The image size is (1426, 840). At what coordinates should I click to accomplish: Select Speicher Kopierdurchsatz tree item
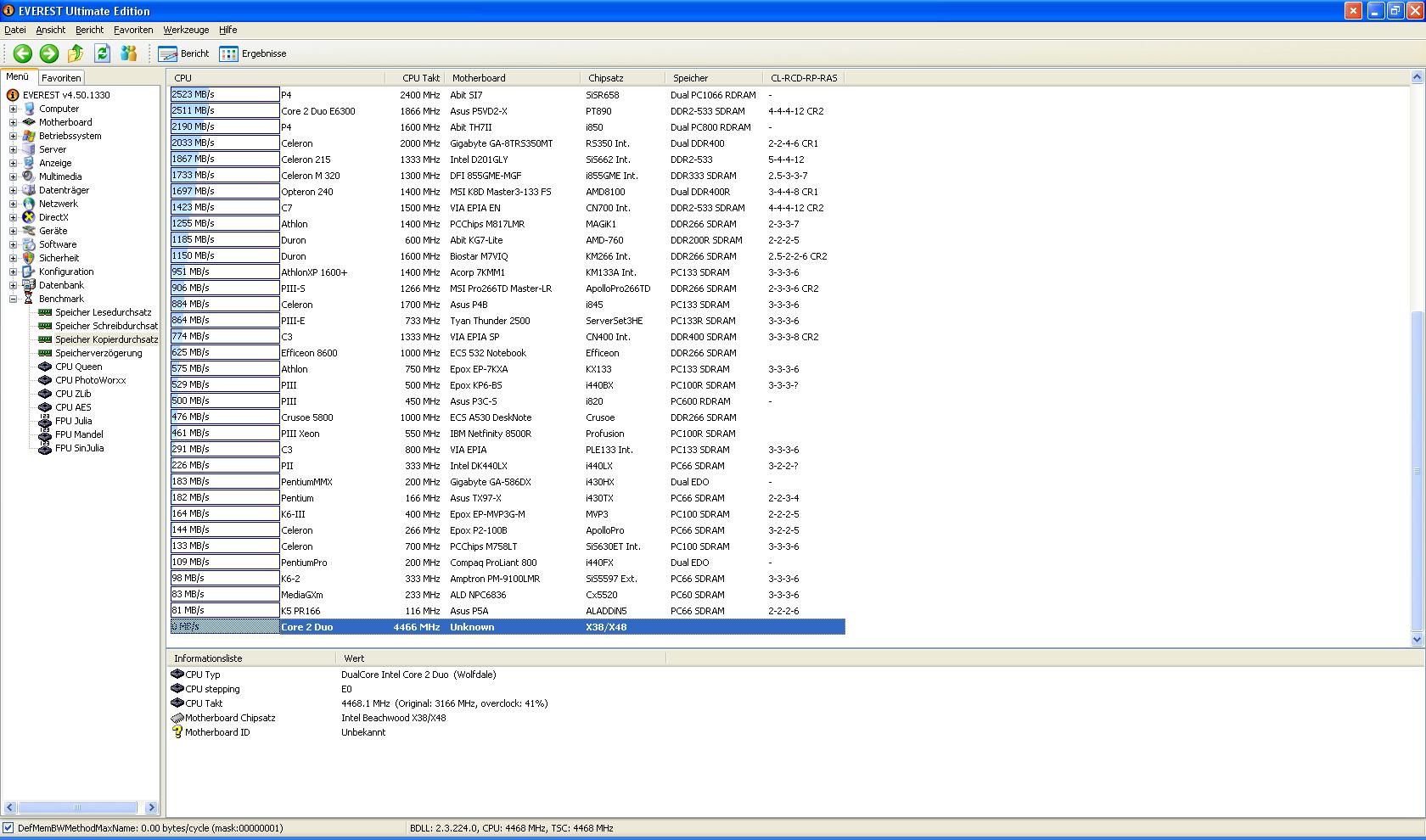[105, 339]
